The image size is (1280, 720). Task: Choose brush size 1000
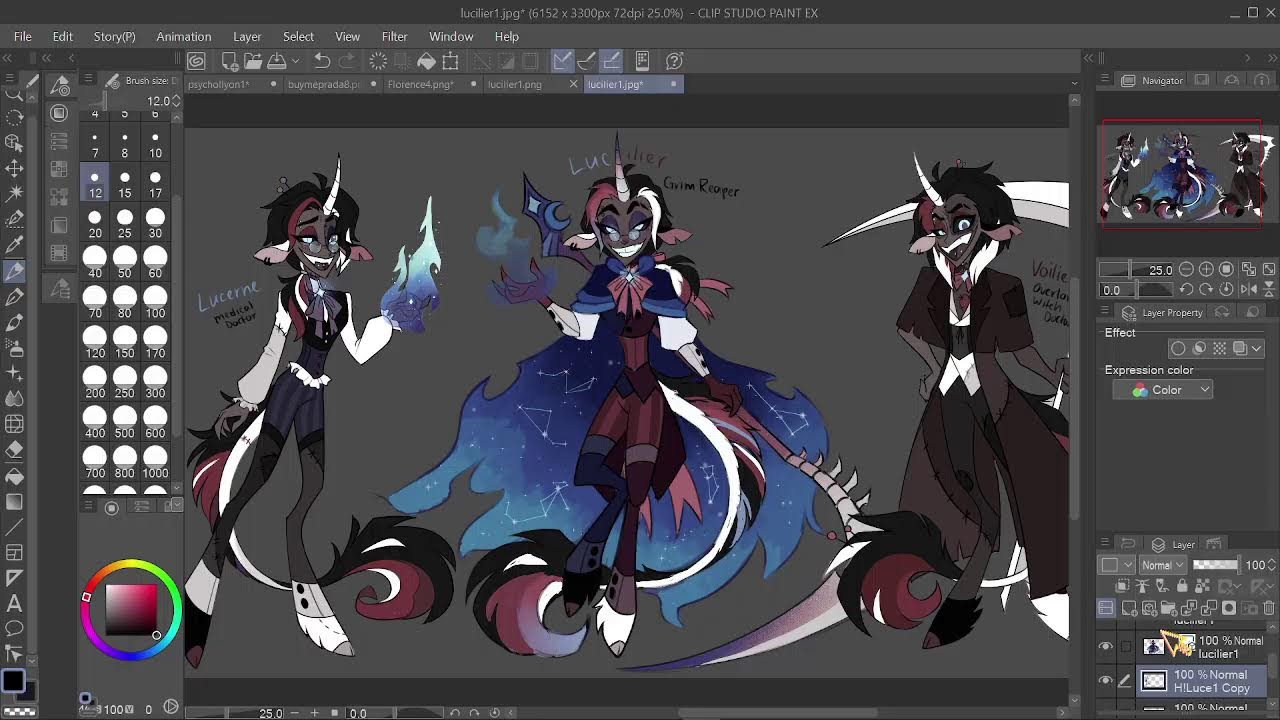(155, 463)
